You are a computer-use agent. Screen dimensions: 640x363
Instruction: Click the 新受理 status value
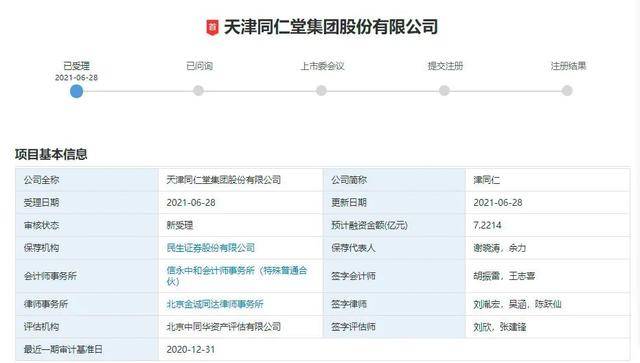tap(180, 225)
